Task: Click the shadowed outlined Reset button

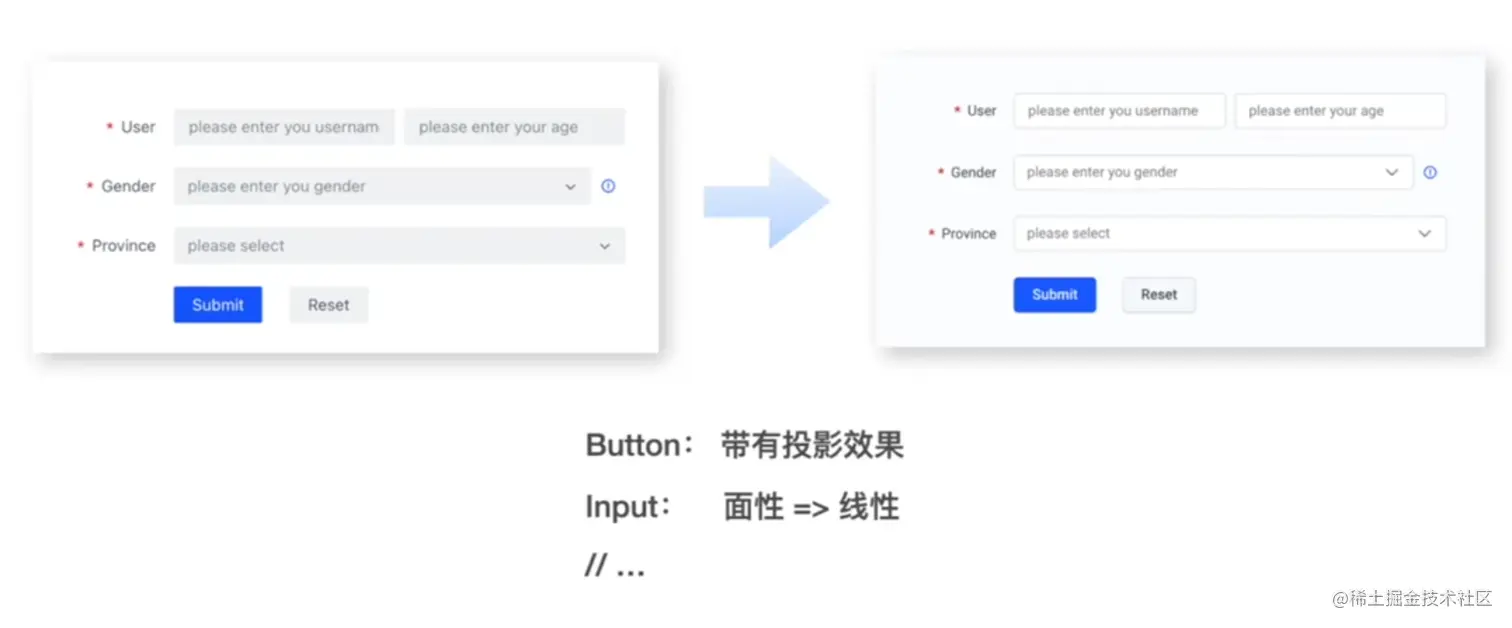Action: click(1159, 295)
